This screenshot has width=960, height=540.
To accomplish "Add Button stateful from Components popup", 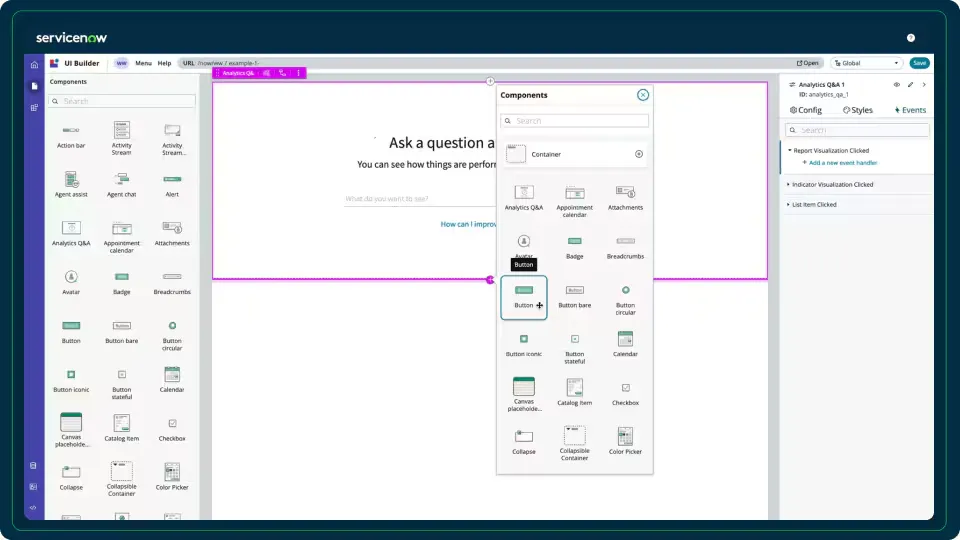I will click(x=574, y=349).
